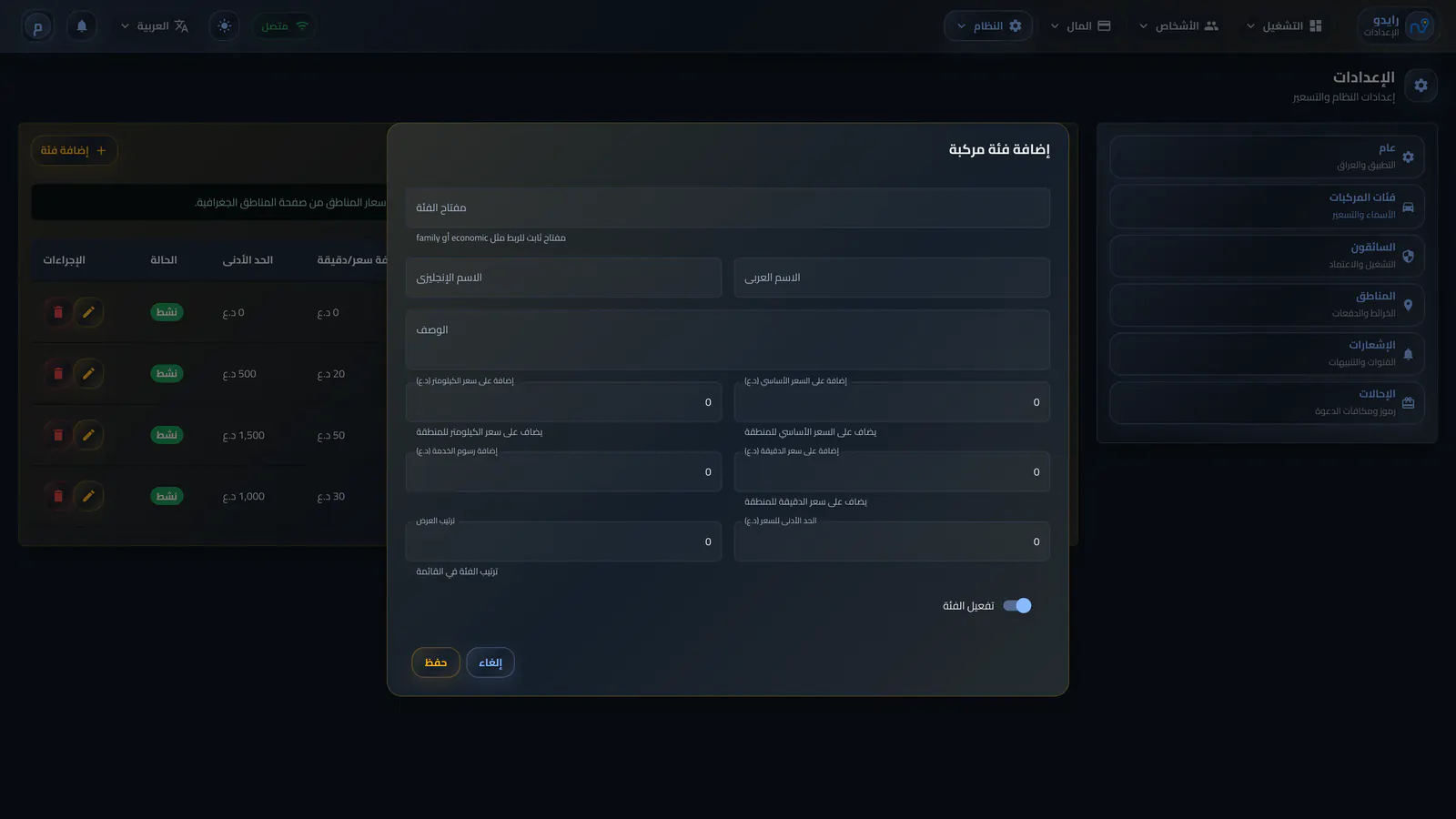
Task: Click the الحد الأدنى للسعر field
Action: (892, 541)
